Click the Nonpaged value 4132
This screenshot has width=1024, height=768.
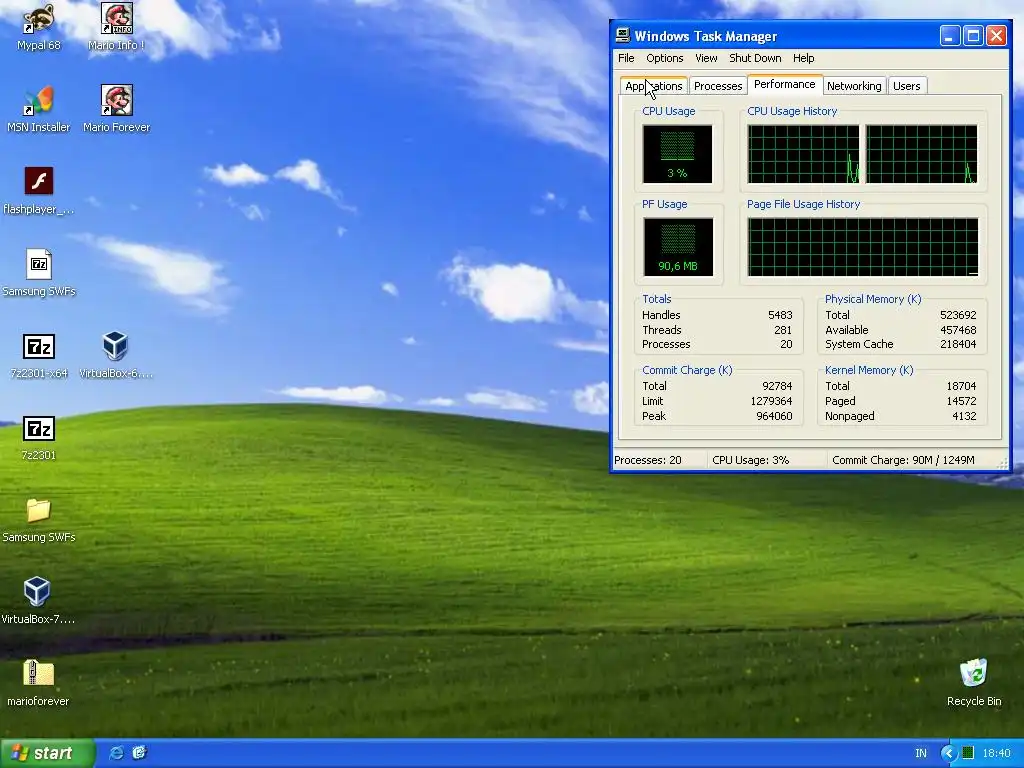(964, 416)
